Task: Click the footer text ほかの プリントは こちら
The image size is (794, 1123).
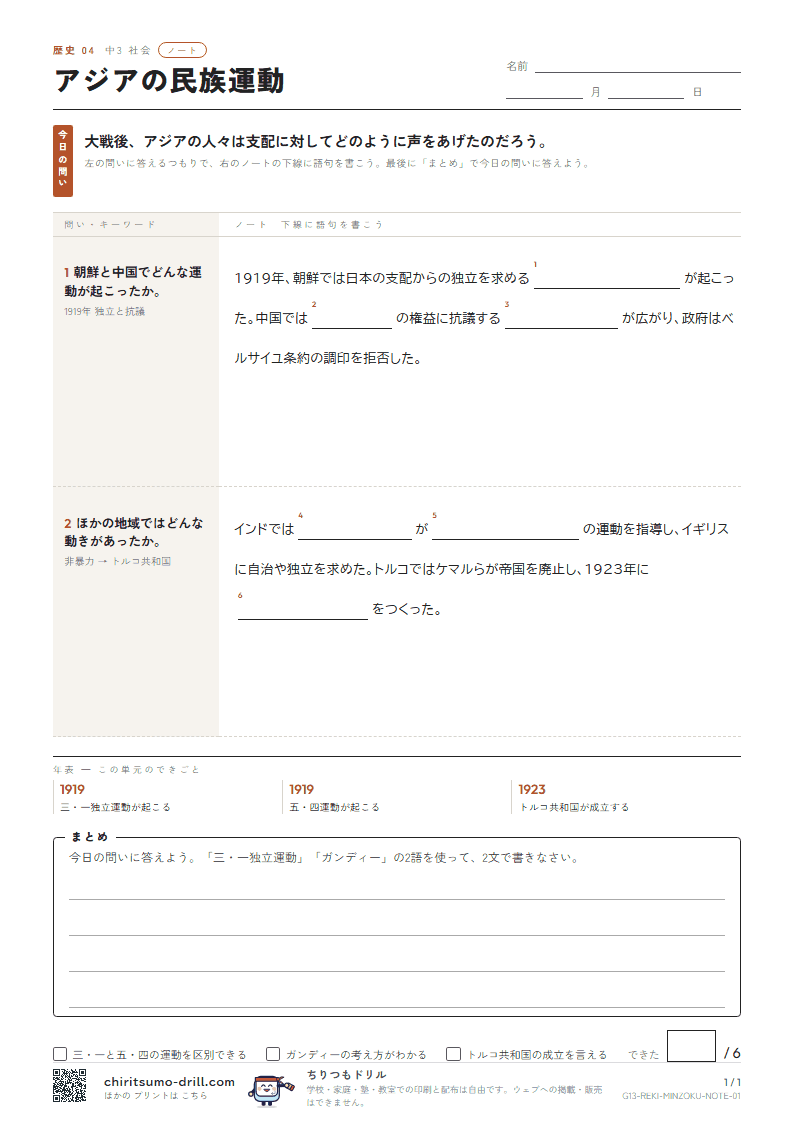Action: (155, 1096)
